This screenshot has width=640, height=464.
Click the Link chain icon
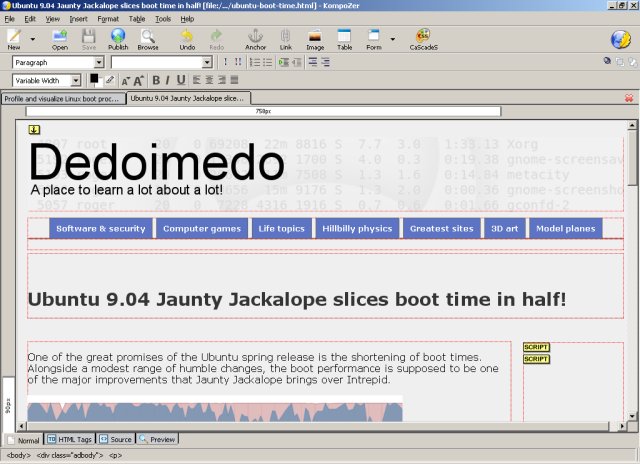(286, 39)
